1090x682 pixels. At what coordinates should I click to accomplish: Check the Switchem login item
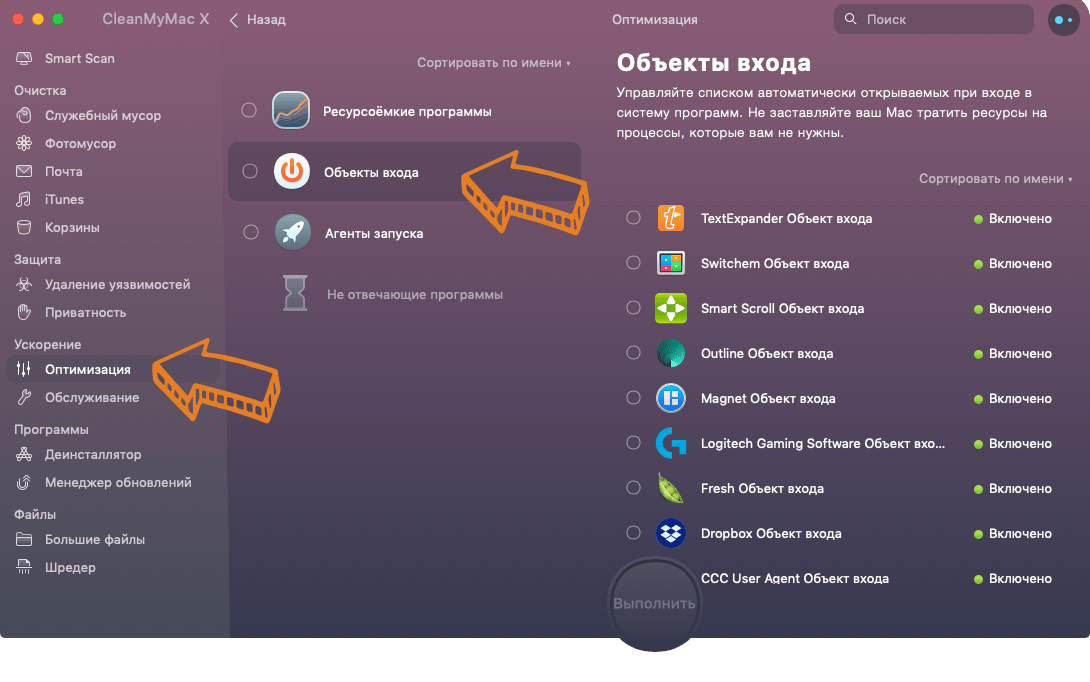633,263
